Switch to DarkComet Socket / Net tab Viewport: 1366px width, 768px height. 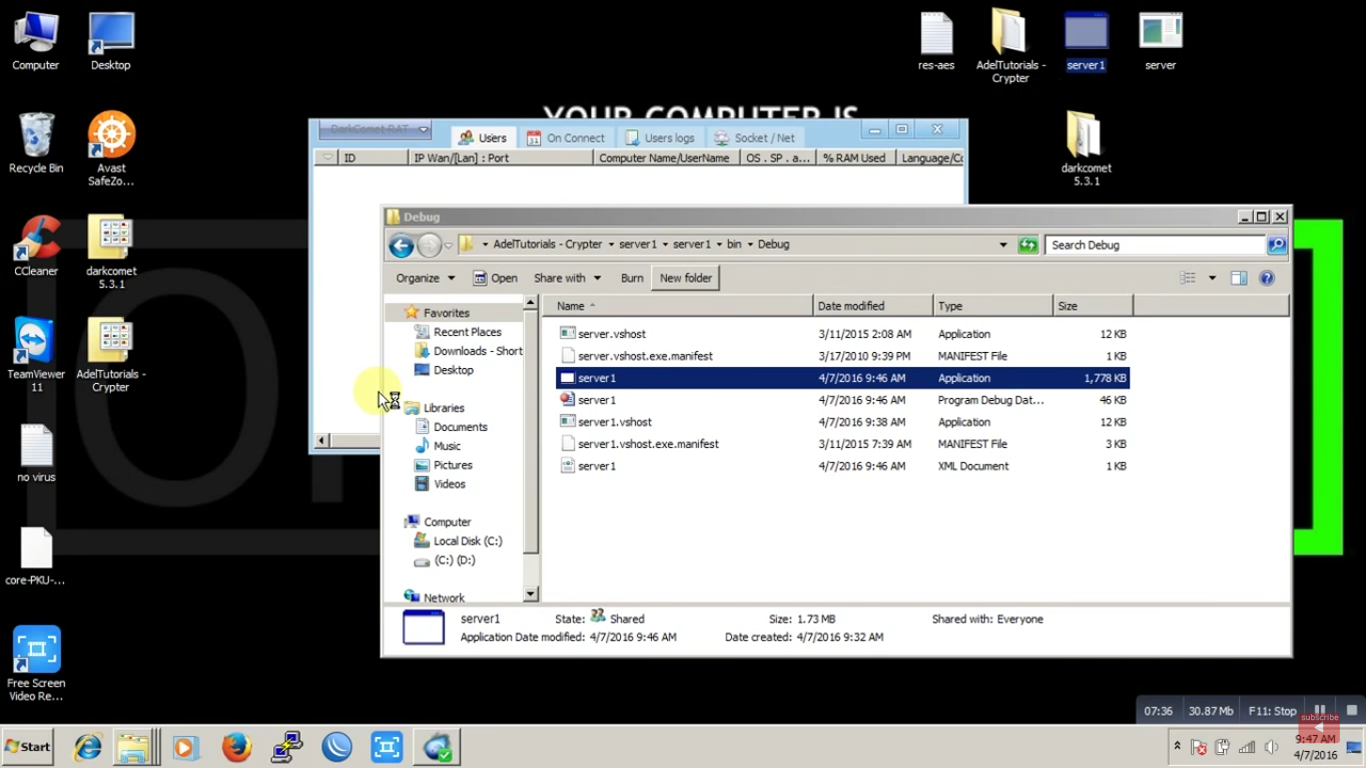756,138
